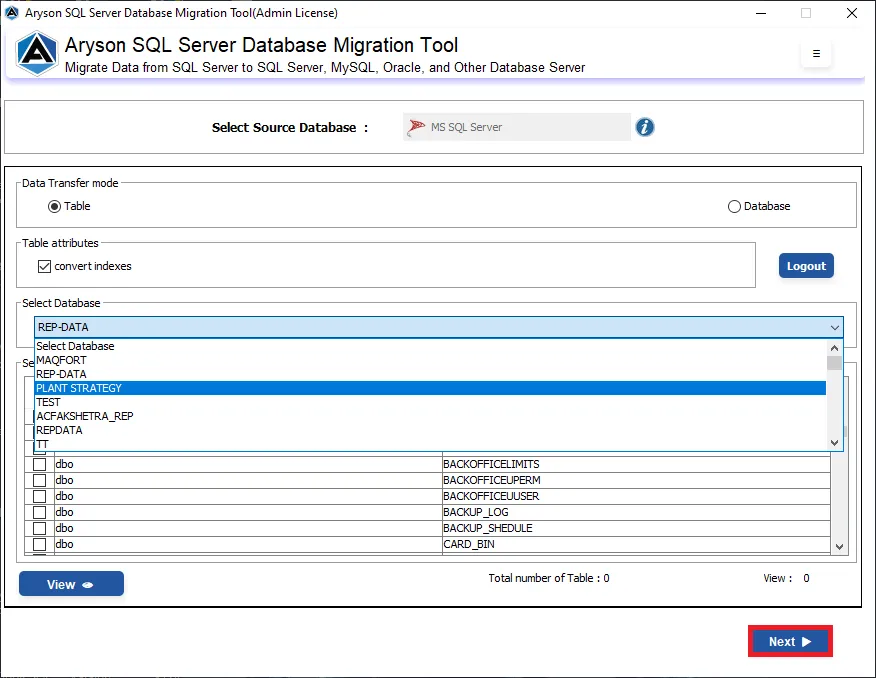876x678 pixels.
Task: Choose MAQFORT from the database list
Action: (430, 360)
